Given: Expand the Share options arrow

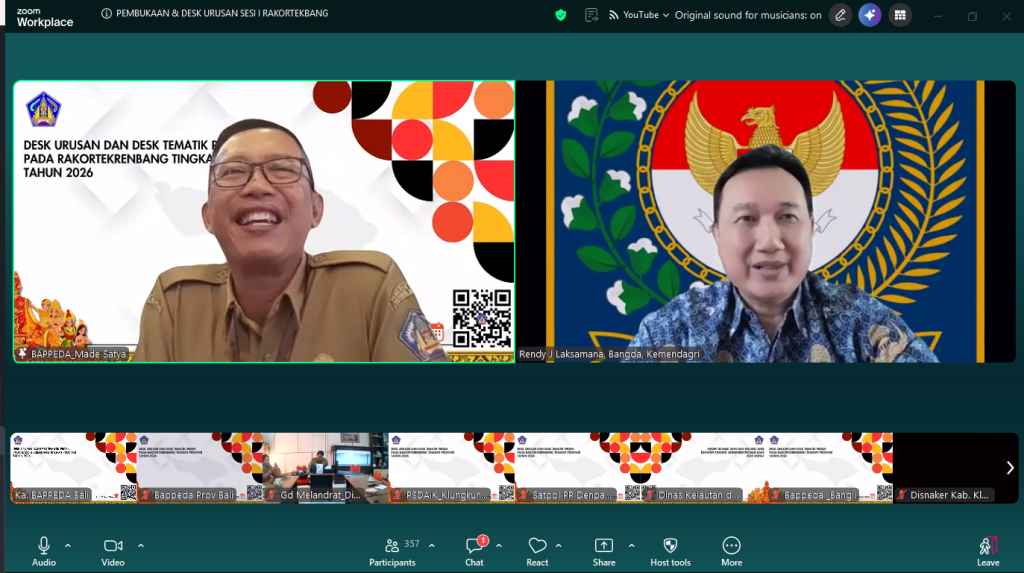Looking at the screenshot, I should [632, 546].
